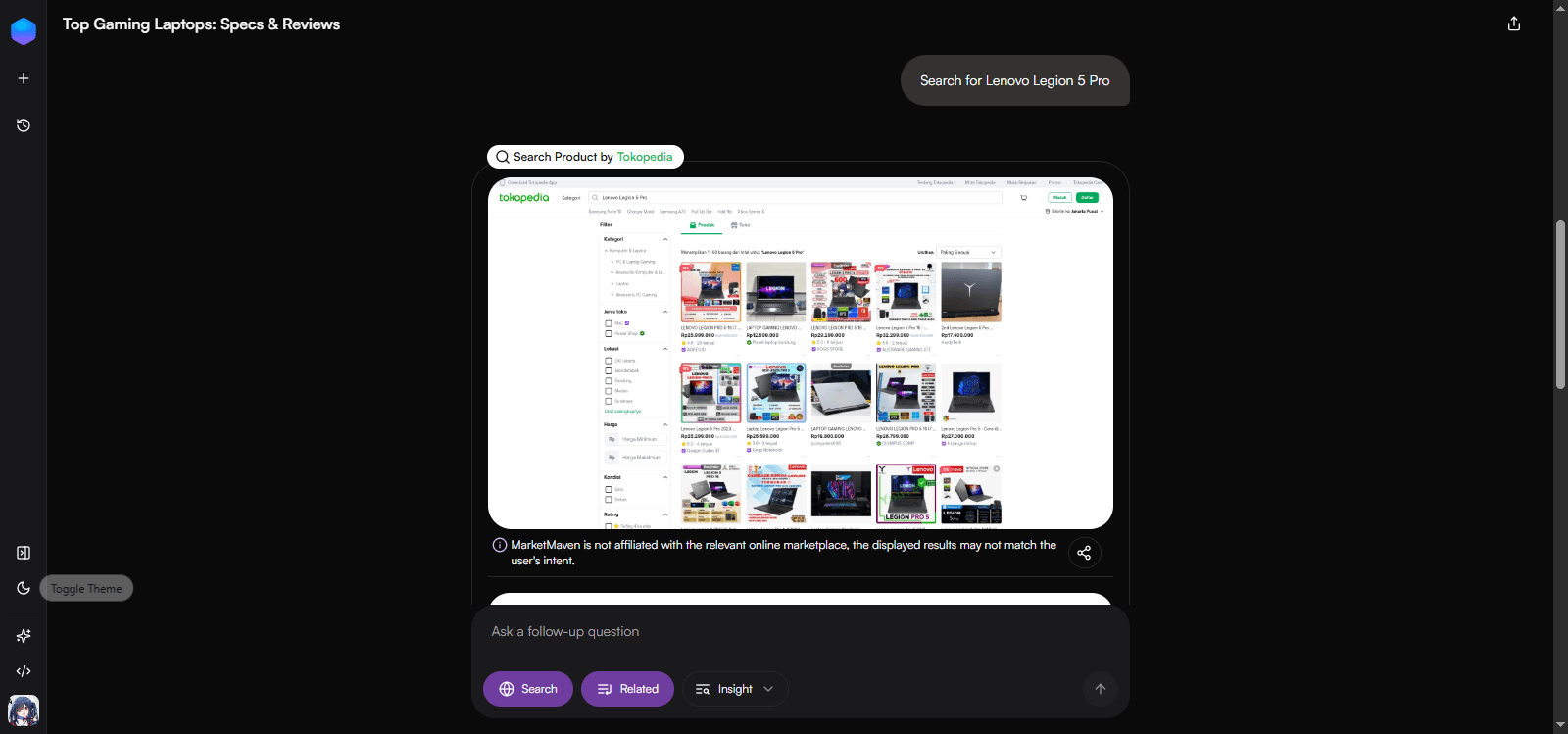Screen dimensions: 1568x734
Task: Click the export icon at top right
Action: [1514, 24]
